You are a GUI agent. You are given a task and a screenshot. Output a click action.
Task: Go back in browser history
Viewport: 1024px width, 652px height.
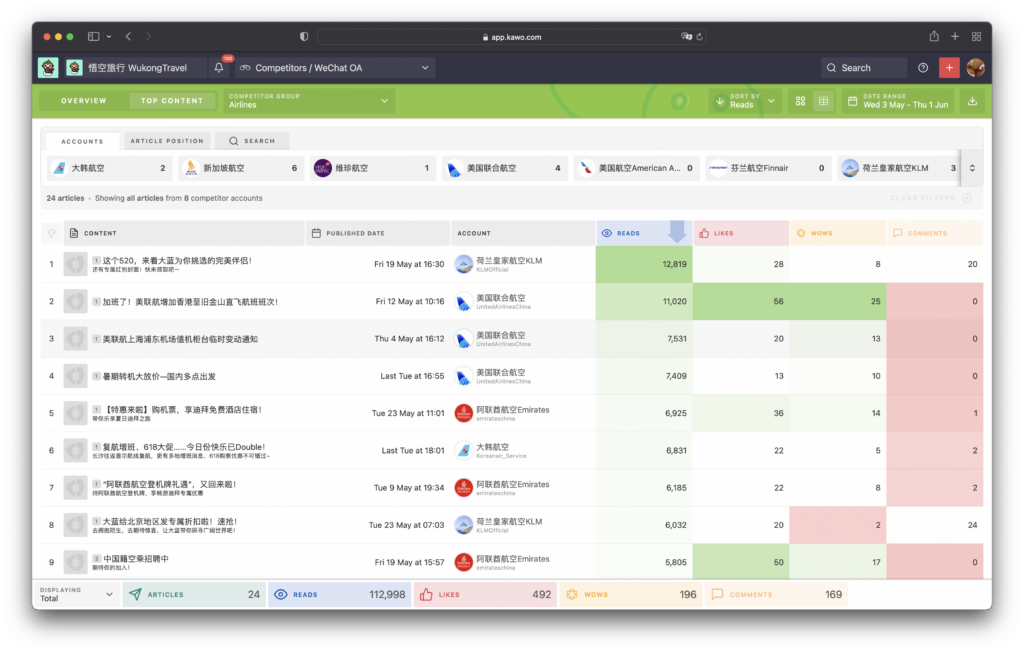pos(129,37)
